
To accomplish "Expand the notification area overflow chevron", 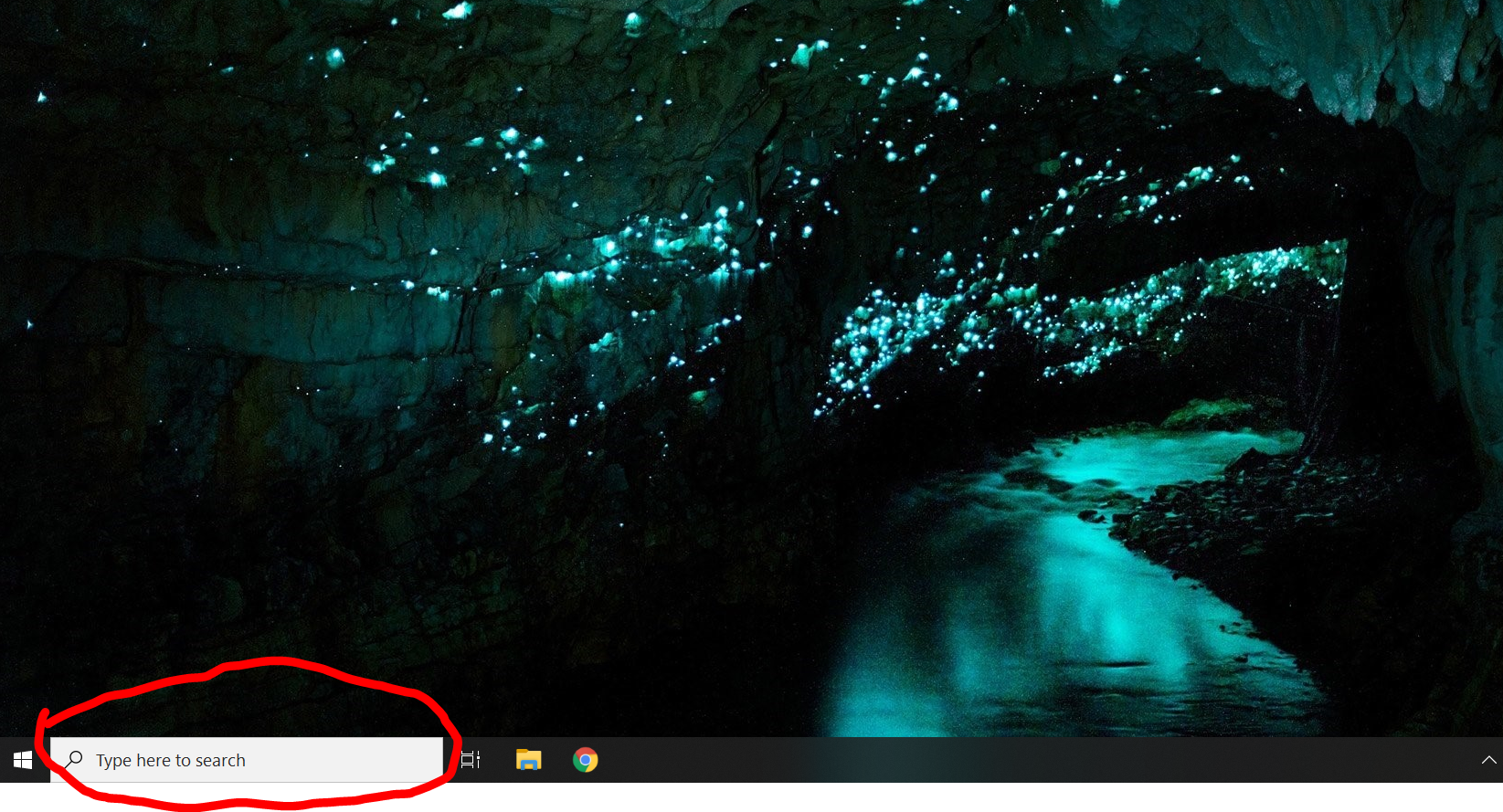I will (1488, 760).
